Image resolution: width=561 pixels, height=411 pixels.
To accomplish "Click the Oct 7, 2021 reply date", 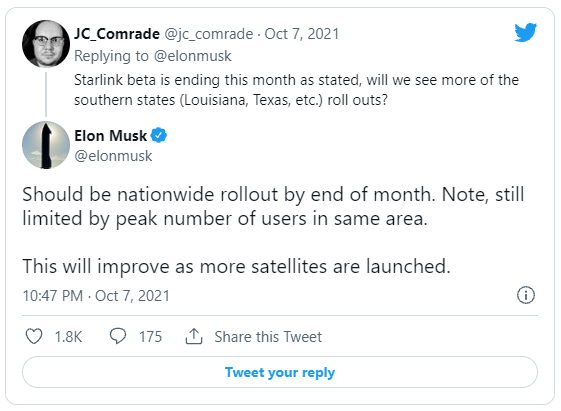I will [x=302, y=34].
